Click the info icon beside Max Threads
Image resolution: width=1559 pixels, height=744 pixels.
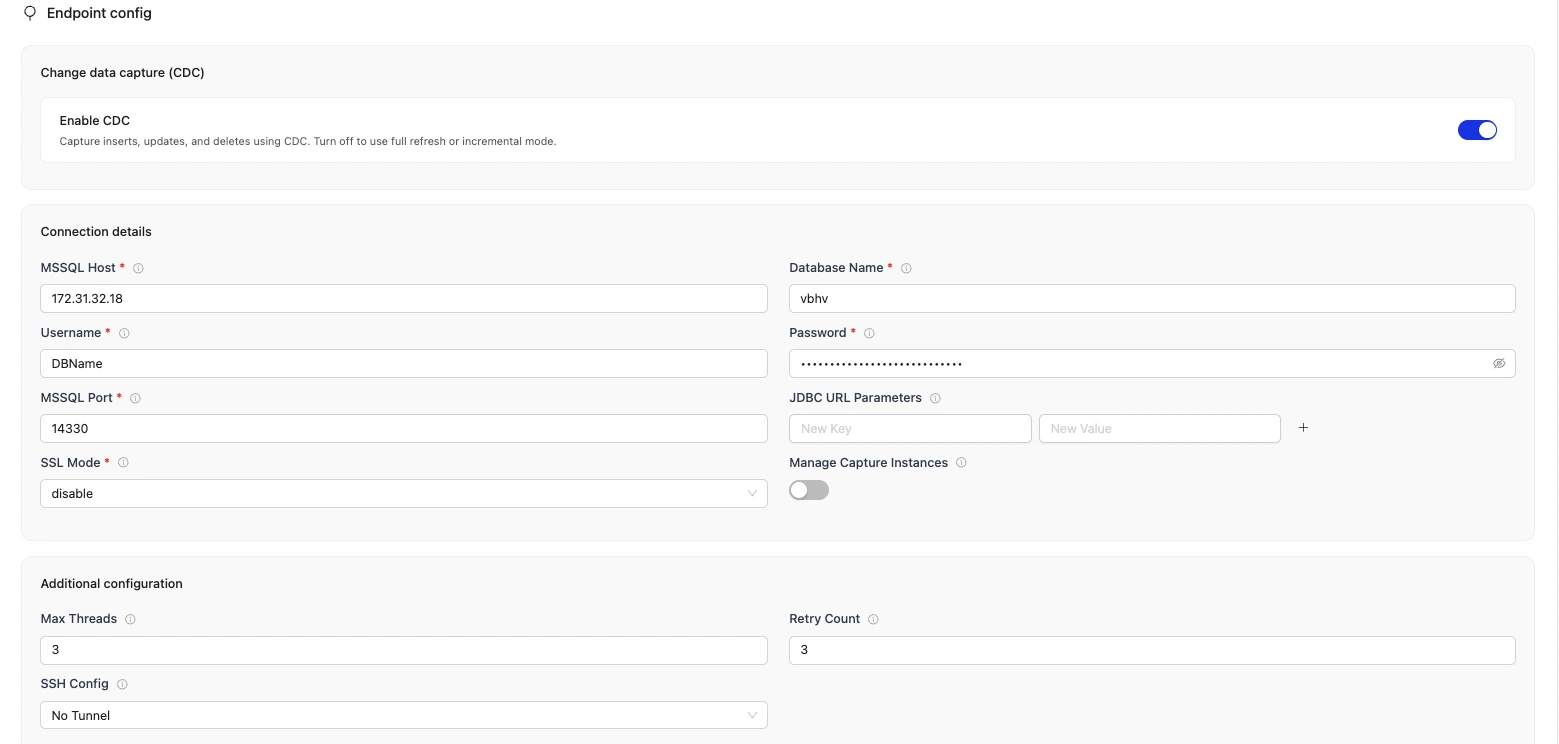[x=130, y=619]
